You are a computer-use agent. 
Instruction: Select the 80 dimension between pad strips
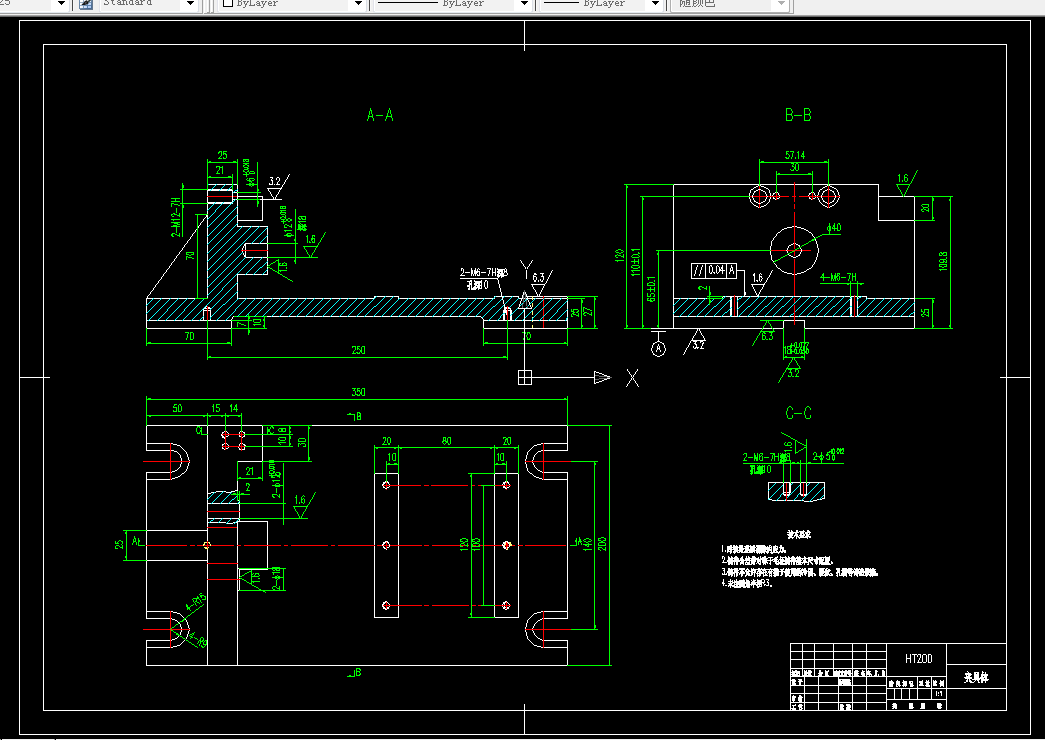tap(446, 441)
